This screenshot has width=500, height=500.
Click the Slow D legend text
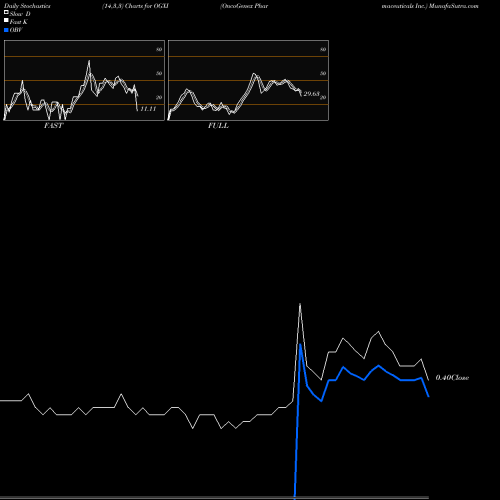[20, 14]
